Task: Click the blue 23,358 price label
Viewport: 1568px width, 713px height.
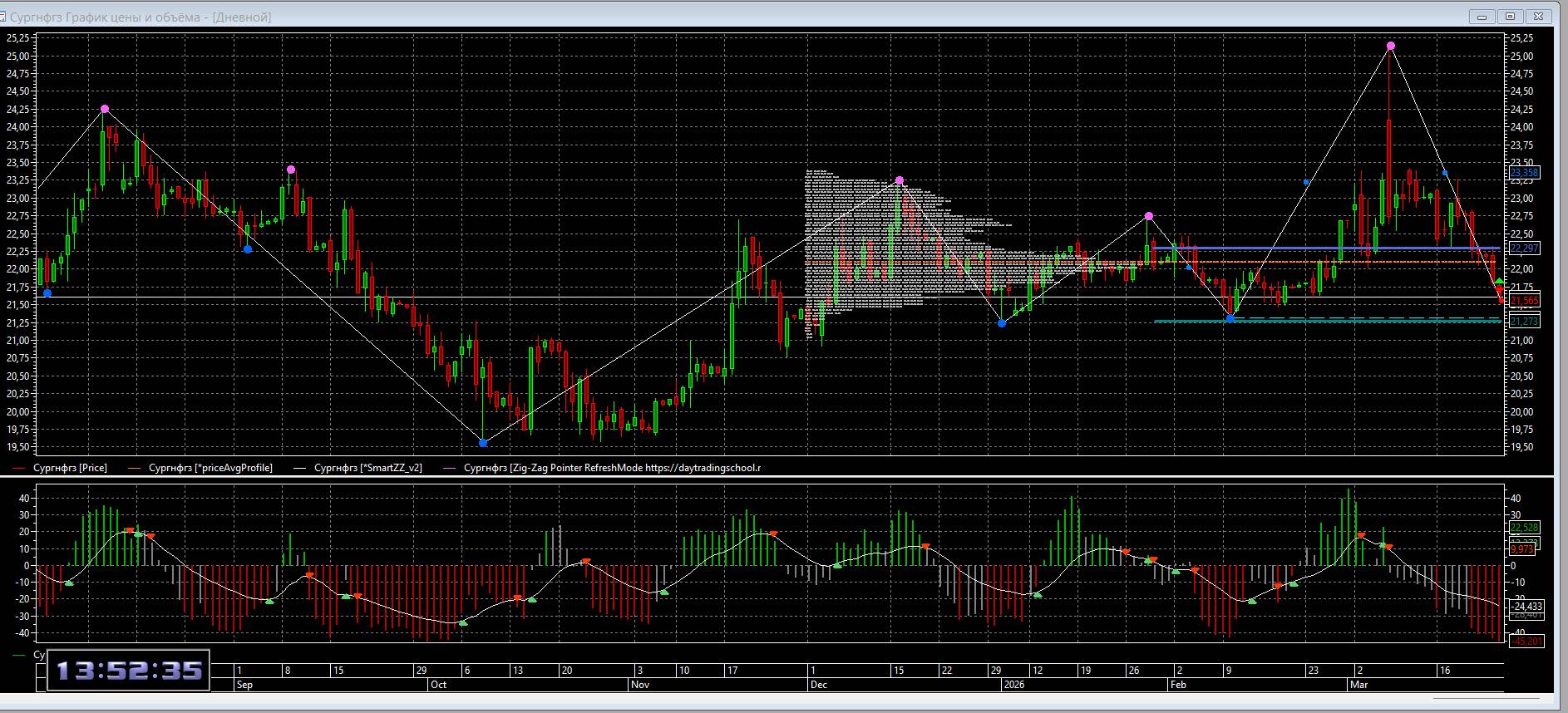Action: tap(1524, 173)
